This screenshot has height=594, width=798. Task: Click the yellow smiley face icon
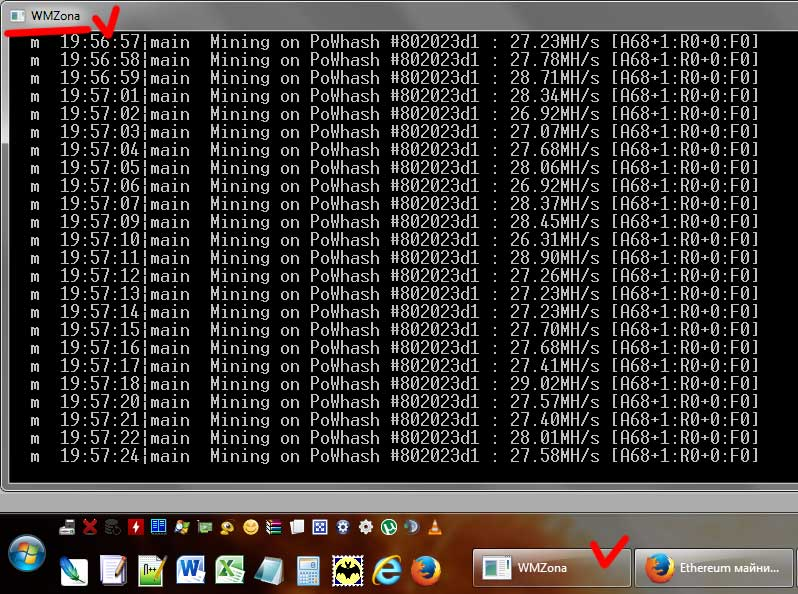click(250, 526)
